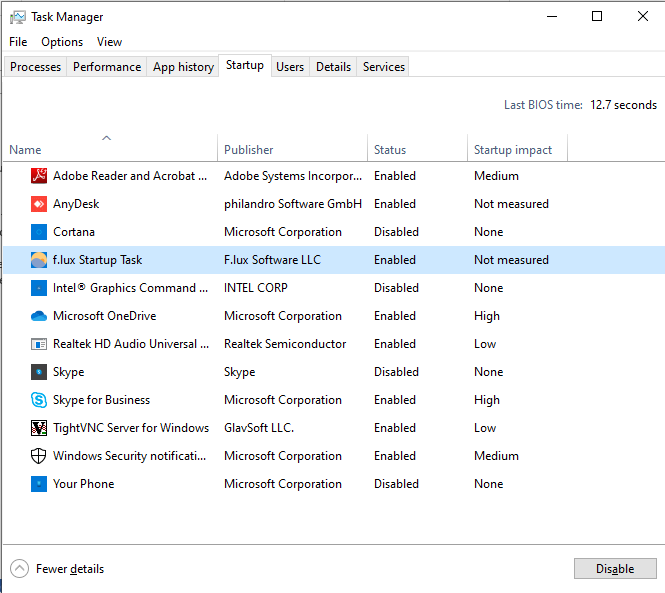Switch to the Users tab
Viewport: 665px width, 593px height.
(290, 67)
